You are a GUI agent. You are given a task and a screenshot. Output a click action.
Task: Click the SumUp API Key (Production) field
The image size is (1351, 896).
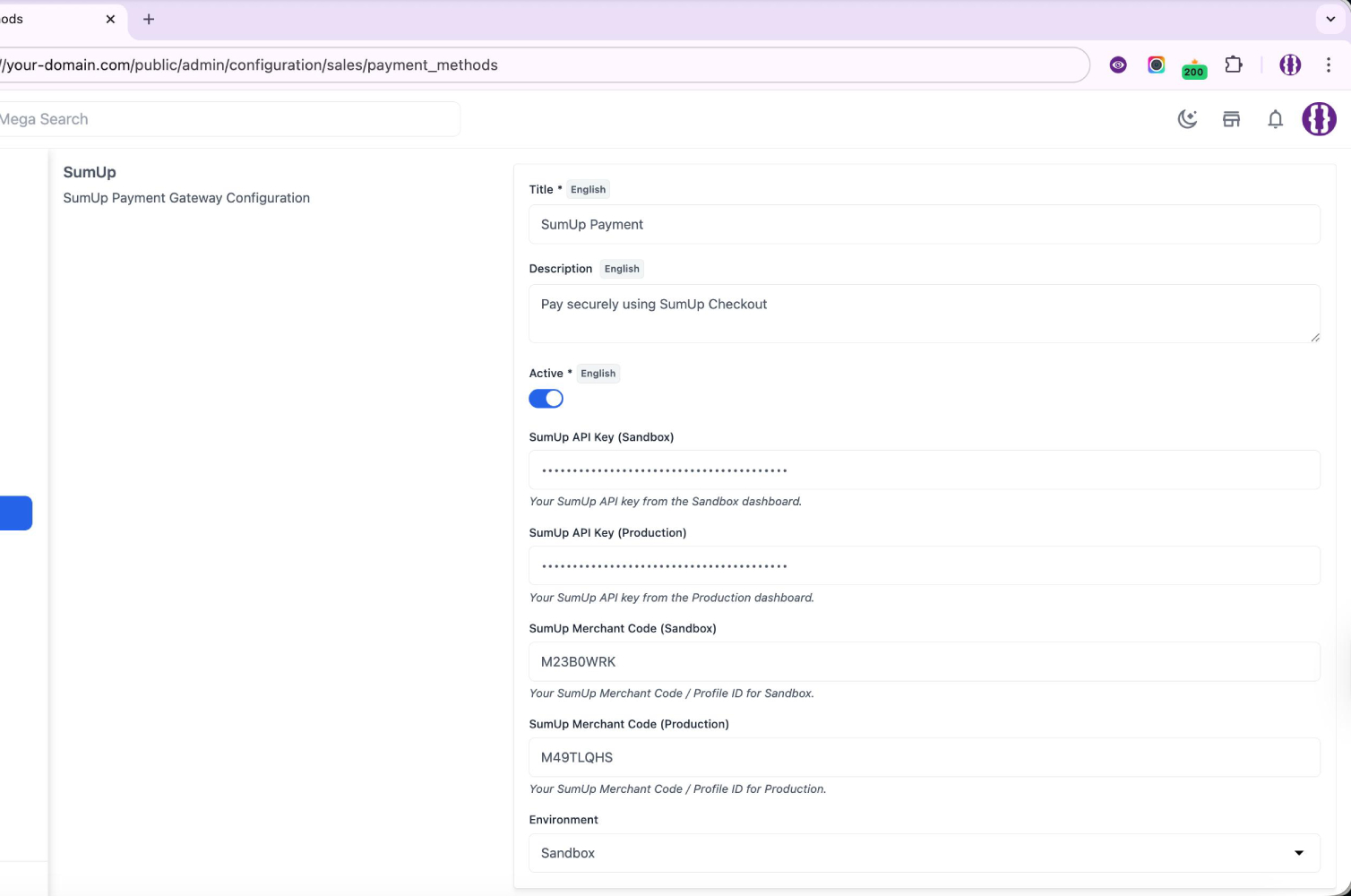[925, 565]
